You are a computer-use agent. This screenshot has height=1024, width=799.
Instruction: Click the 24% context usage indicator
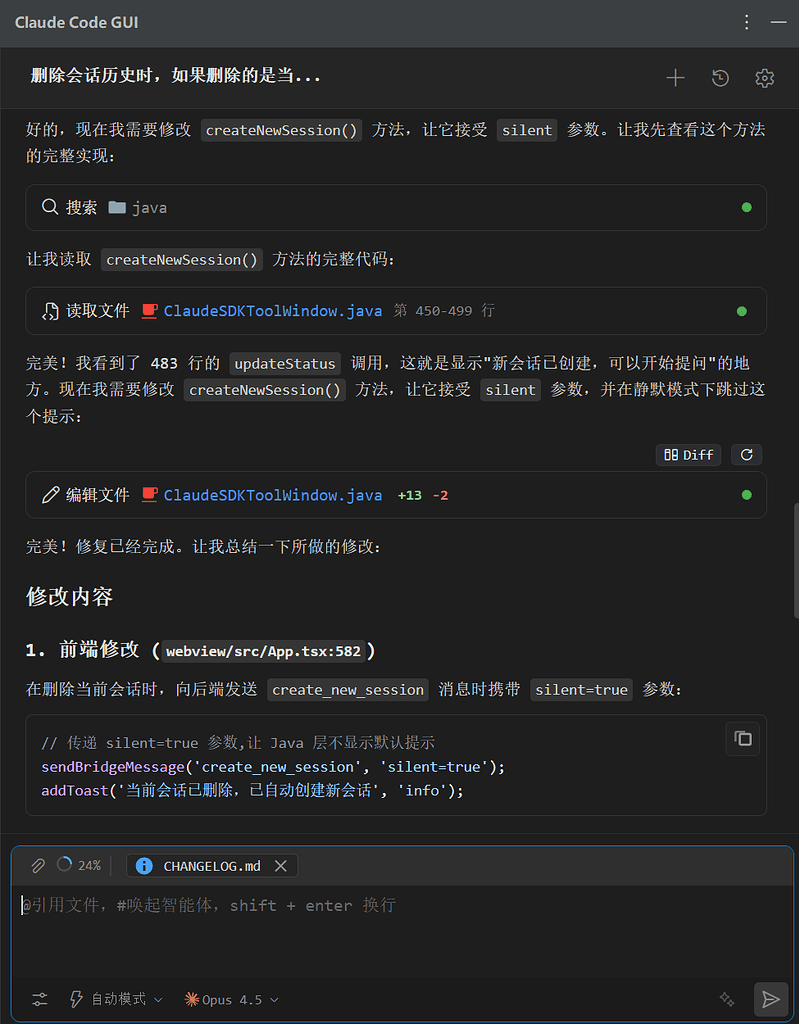click(x=79, y=865)
